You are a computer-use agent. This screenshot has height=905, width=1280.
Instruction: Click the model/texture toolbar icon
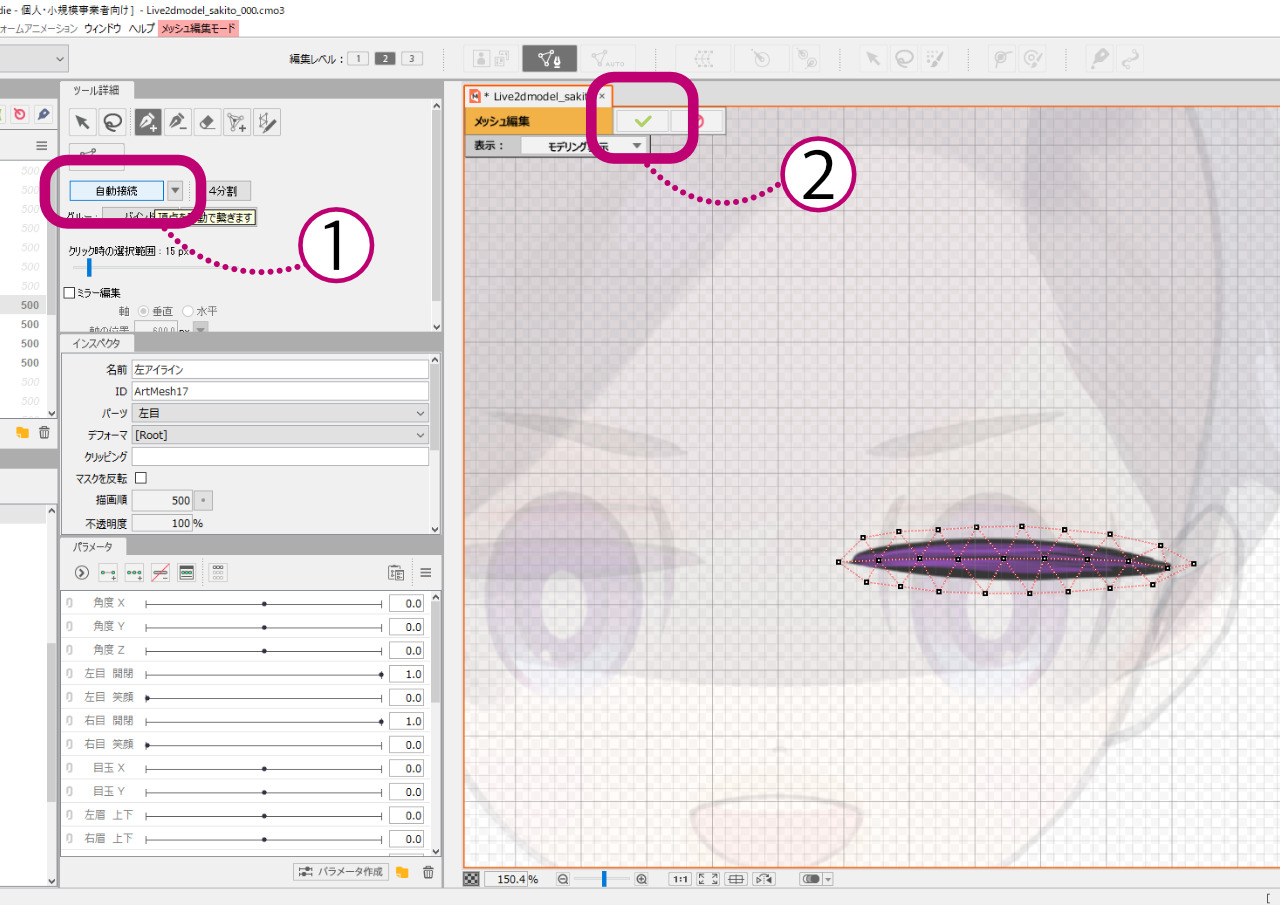tap(490, 59)
